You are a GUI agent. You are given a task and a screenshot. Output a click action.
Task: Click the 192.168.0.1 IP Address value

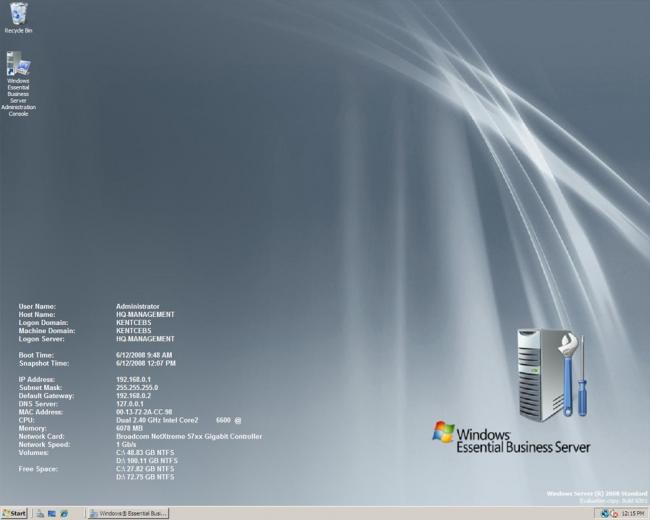pos(133,379)
